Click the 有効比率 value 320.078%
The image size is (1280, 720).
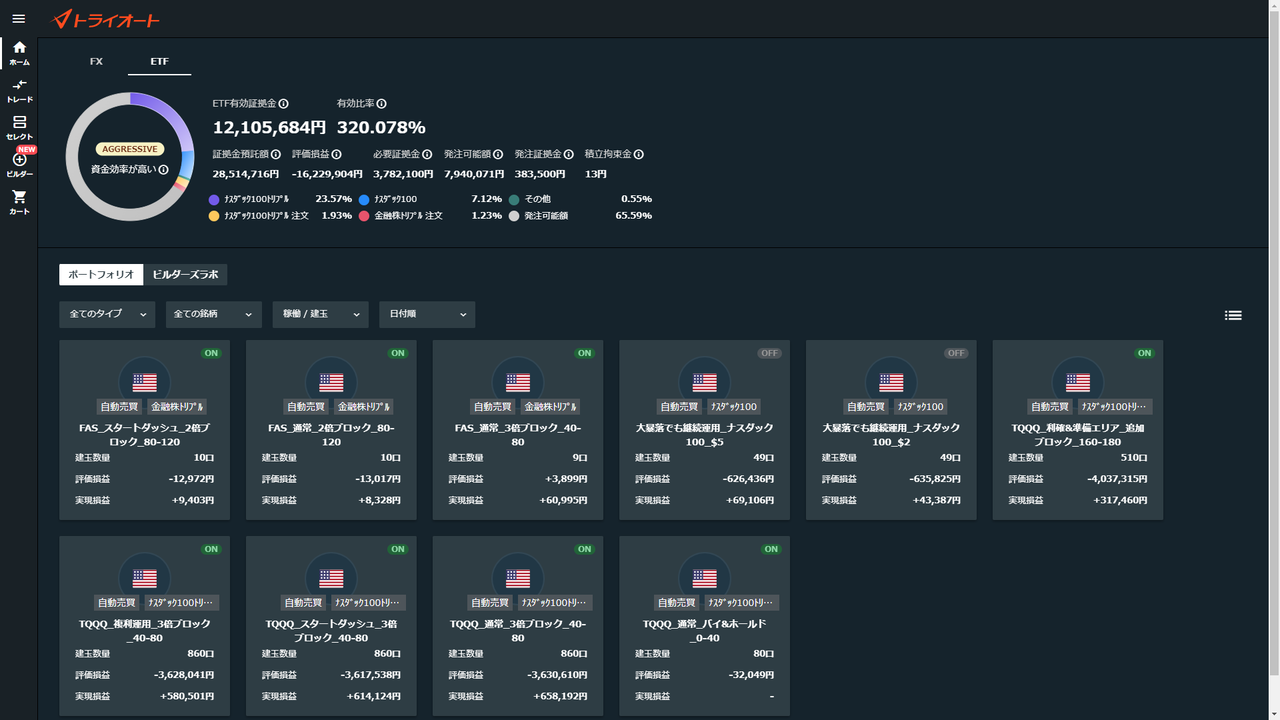pyautogui.click(x=381, y=128)
